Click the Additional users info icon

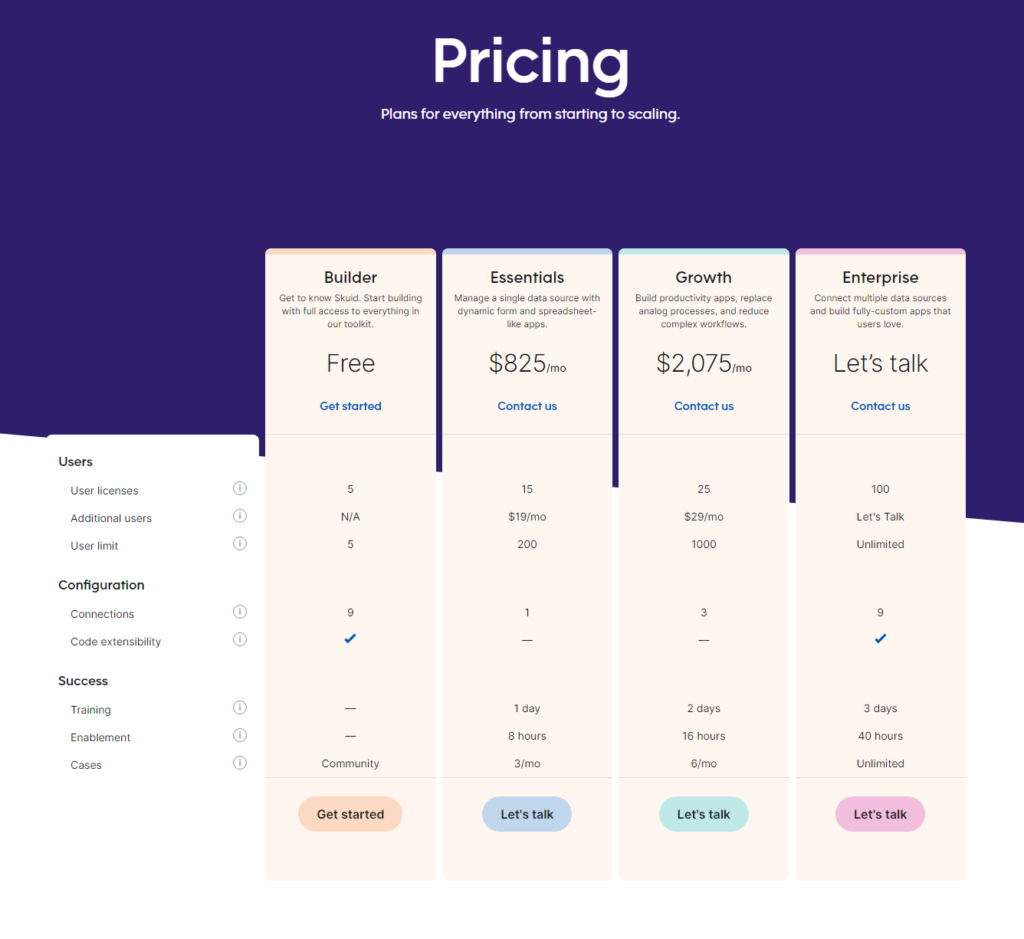tap(239, 517)
